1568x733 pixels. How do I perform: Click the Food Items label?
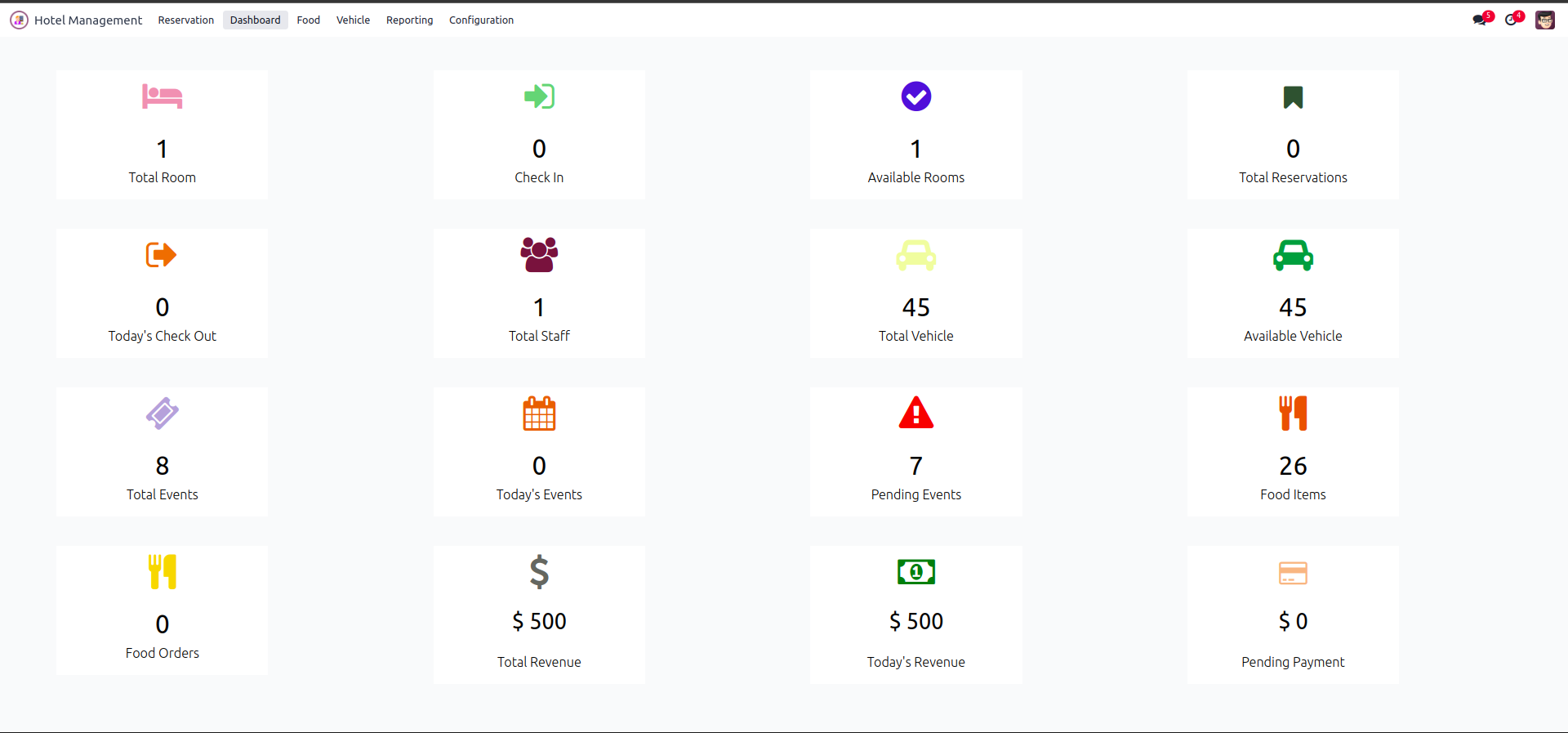point(1293,494)
